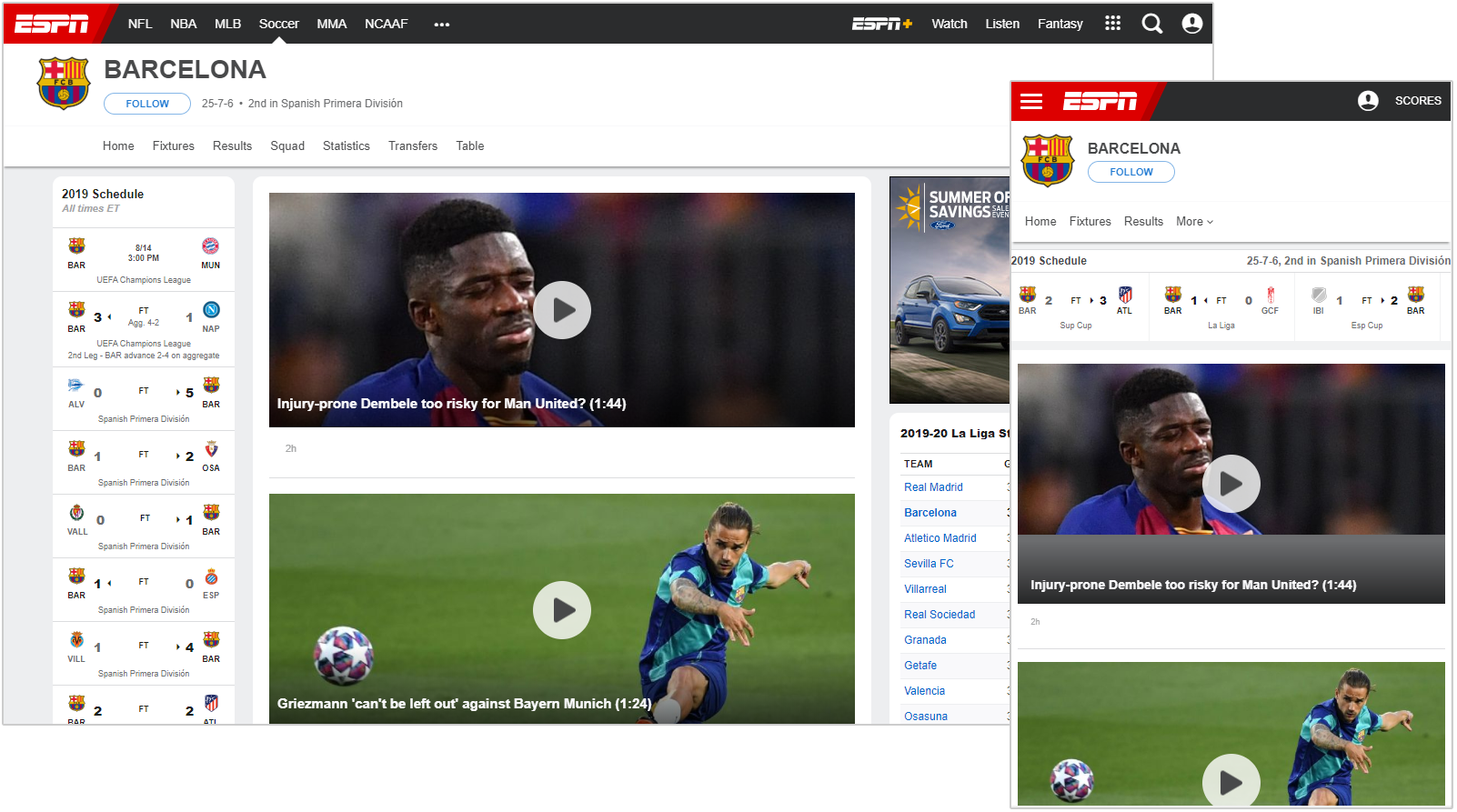
Task: Open the Transfers tab
Action: click(413, 146)
